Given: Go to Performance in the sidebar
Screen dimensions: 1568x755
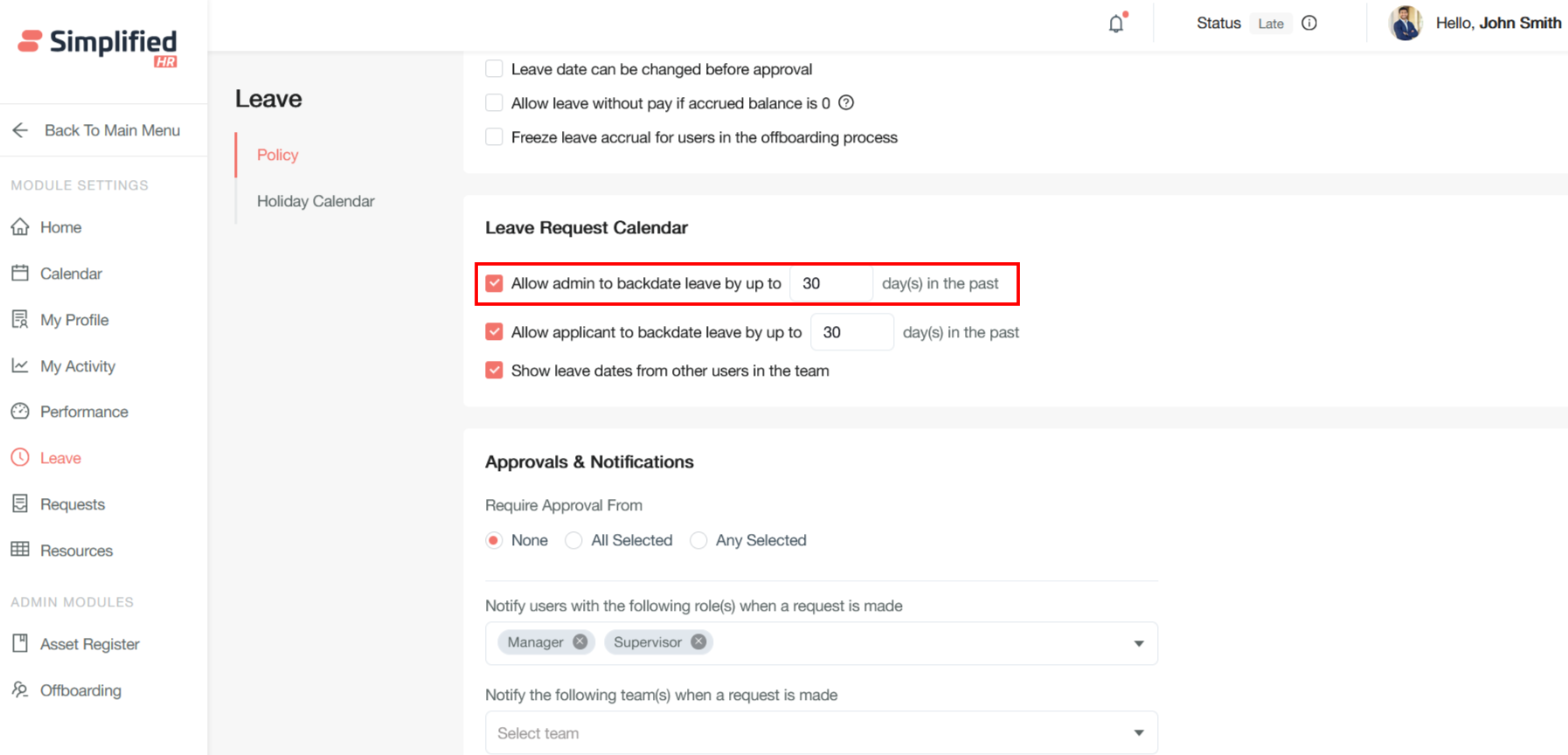Looking at the screenshot, I should (84, 412).
